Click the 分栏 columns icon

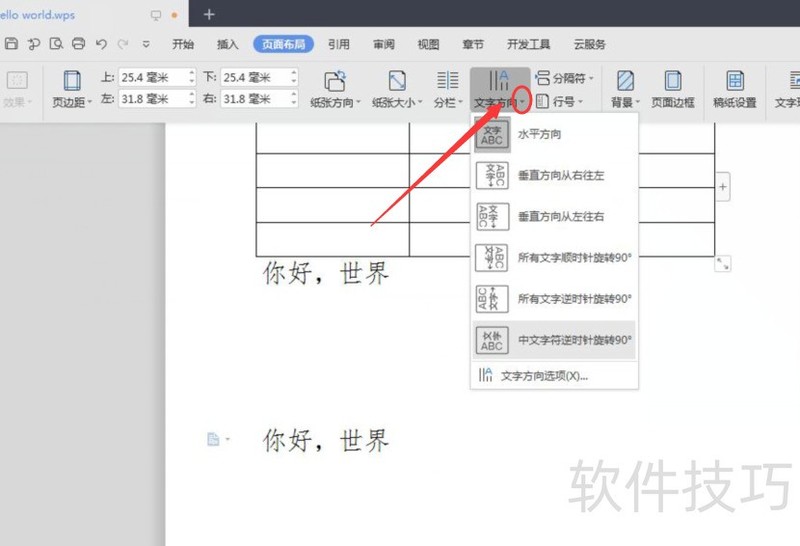tap(447, 81)
